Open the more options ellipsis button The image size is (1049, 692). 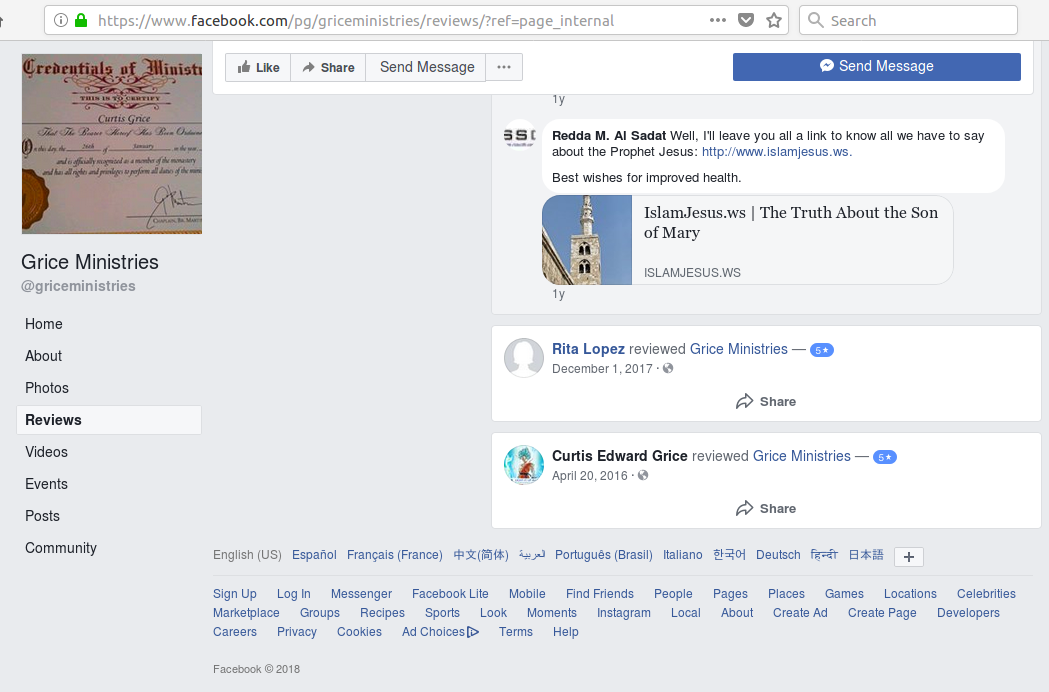click(x=504, y=68)
